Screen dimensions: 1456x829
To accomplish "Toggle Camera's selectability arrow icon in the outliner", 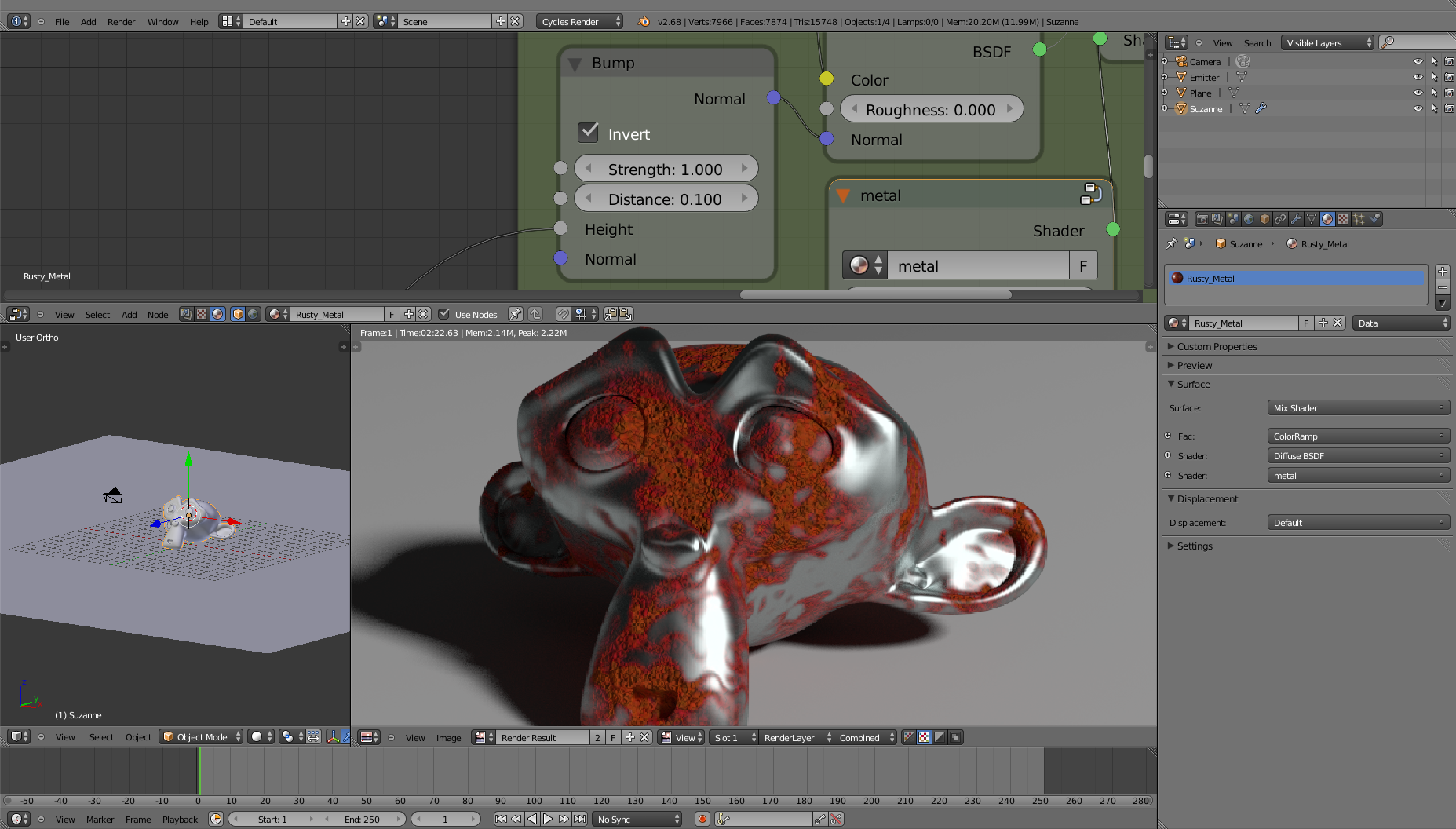I will click(1433, 61).
